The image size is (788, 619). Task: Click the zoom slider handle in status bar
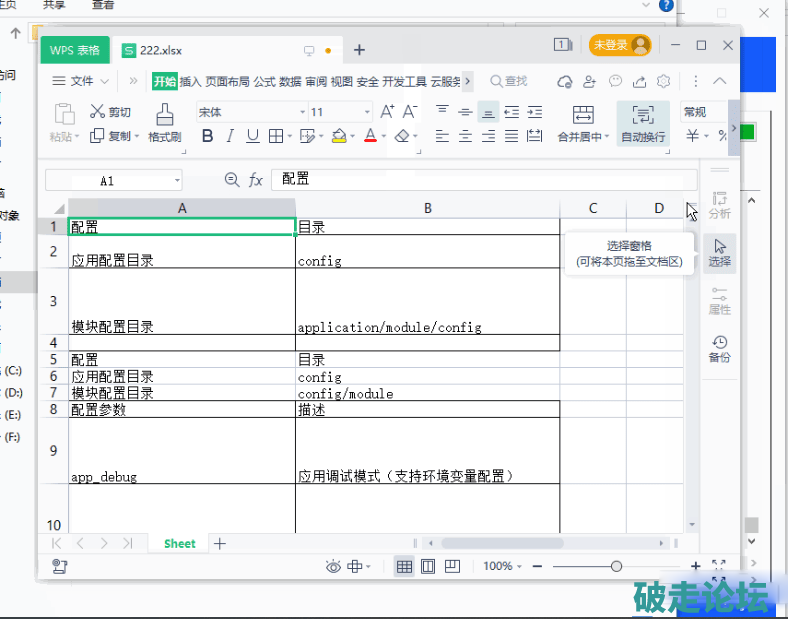coord(616,566)
